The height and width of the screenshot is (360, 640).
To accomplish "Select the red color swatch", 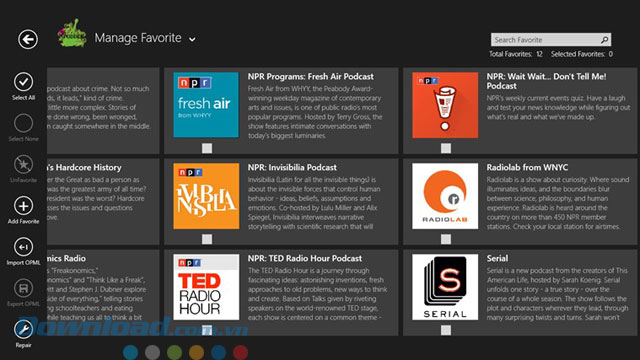I will click(x=240, y=352).
